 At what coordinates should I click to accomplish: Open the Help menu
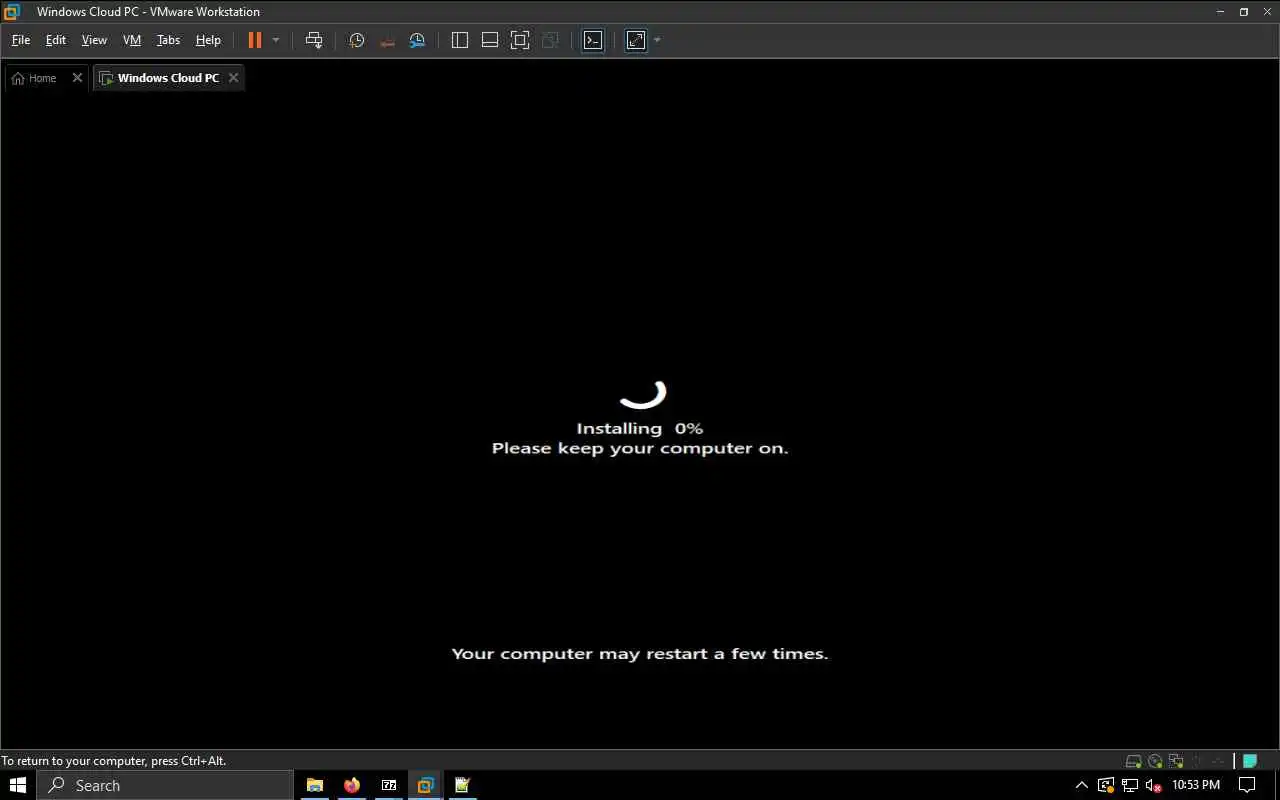pos(208,40)
